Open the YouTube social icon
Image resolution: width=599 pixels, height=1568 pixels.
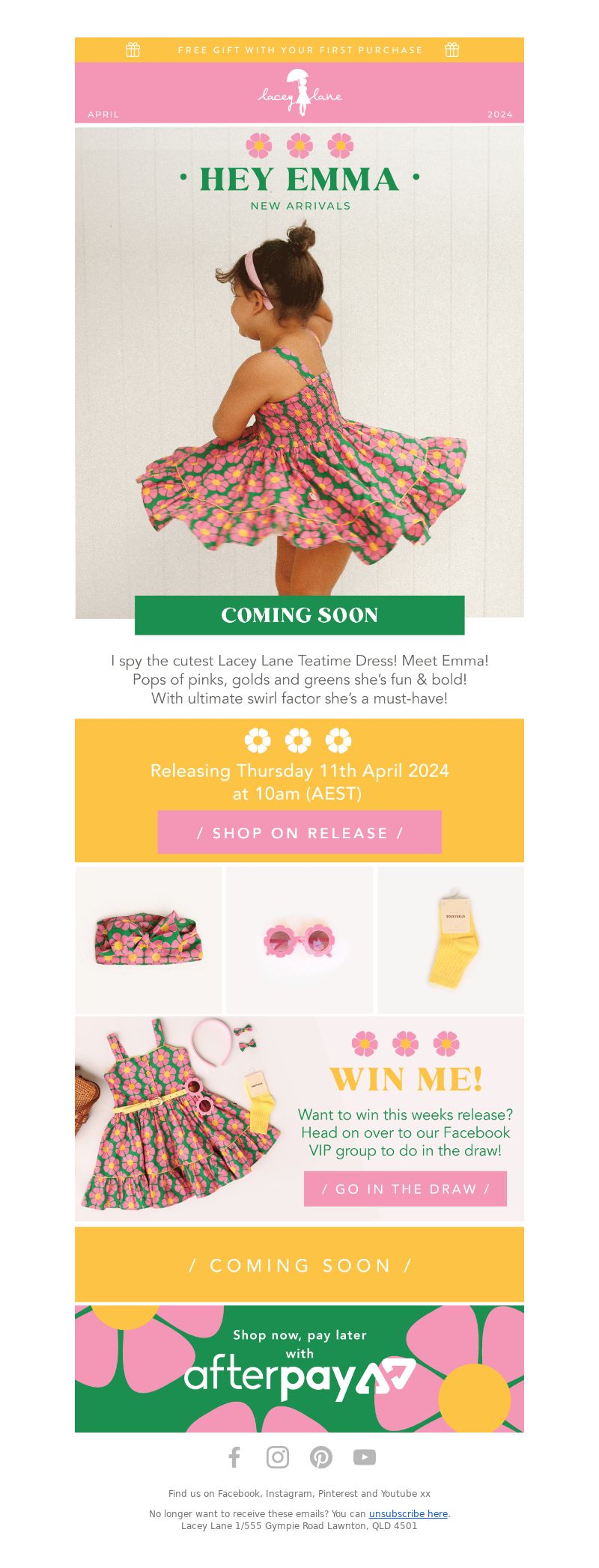[x=365, y=1457]
